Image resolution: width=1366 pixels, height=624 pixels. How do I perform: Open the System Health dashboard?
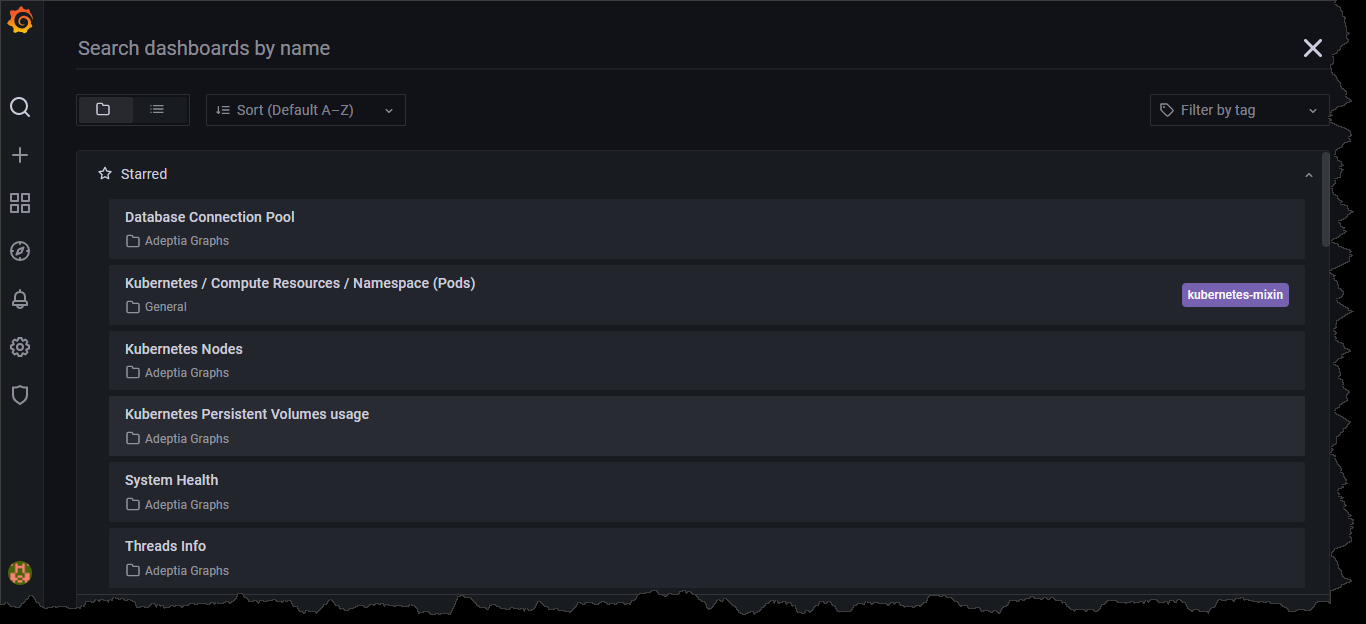[x=707, y=492]
